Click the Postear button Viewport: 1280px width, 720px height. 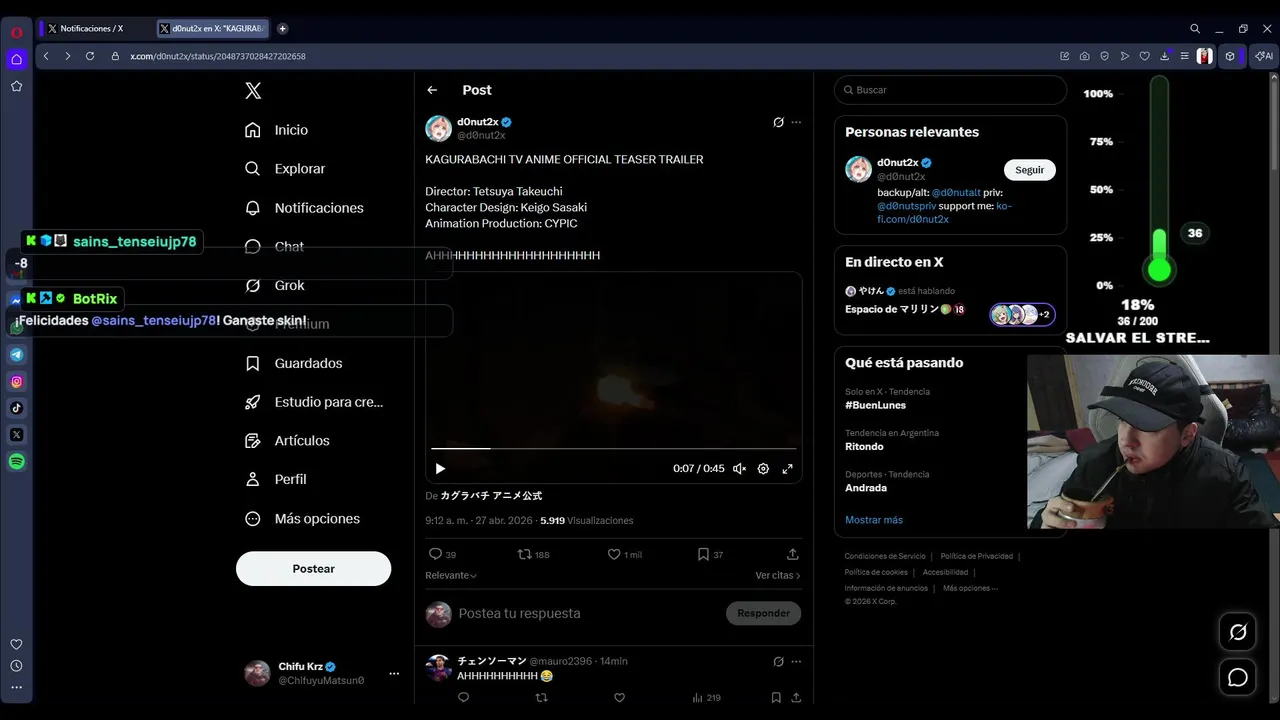pyautogui.click(x=313, y=568)
